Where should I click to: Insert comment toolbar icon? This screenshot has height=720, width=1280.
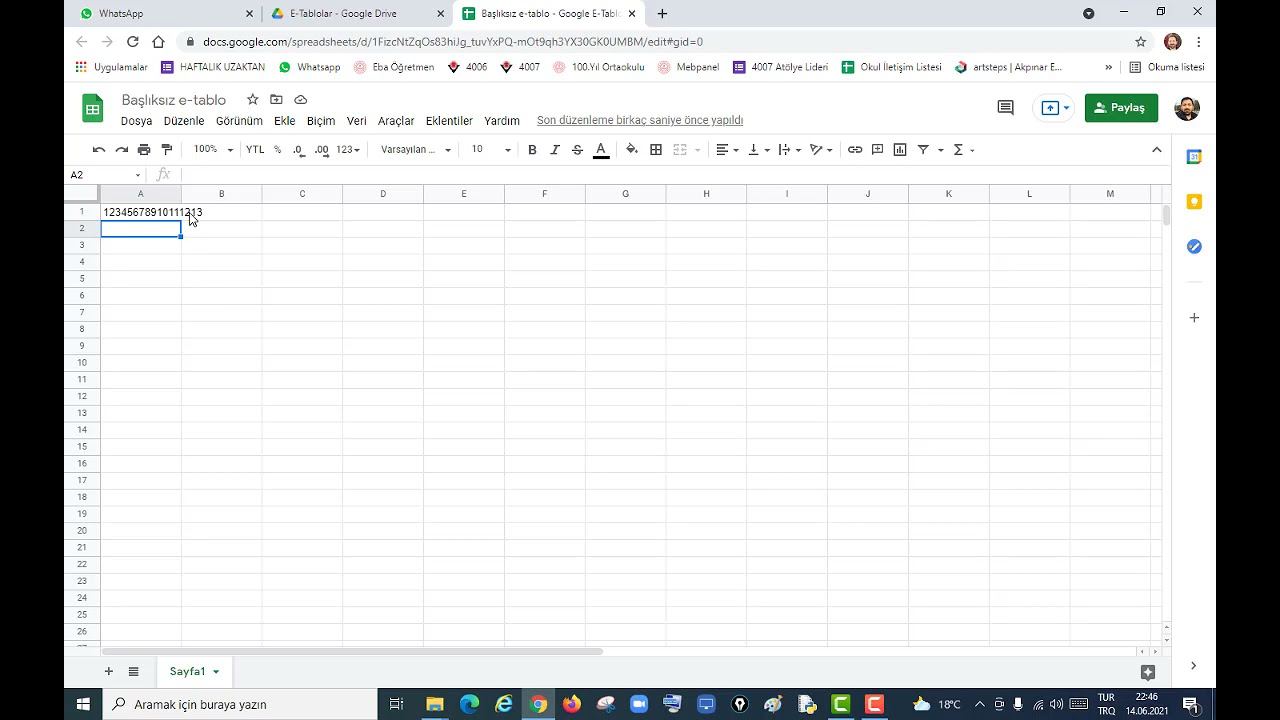877,150
